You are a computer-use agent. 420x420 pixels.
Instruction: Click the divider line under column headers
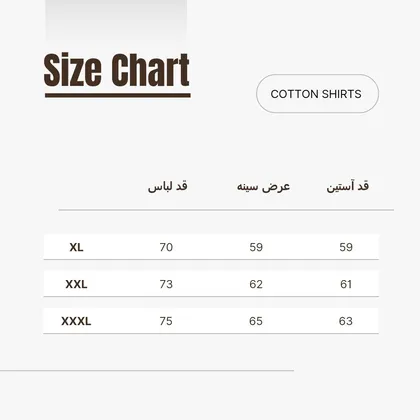click(226, 210)
